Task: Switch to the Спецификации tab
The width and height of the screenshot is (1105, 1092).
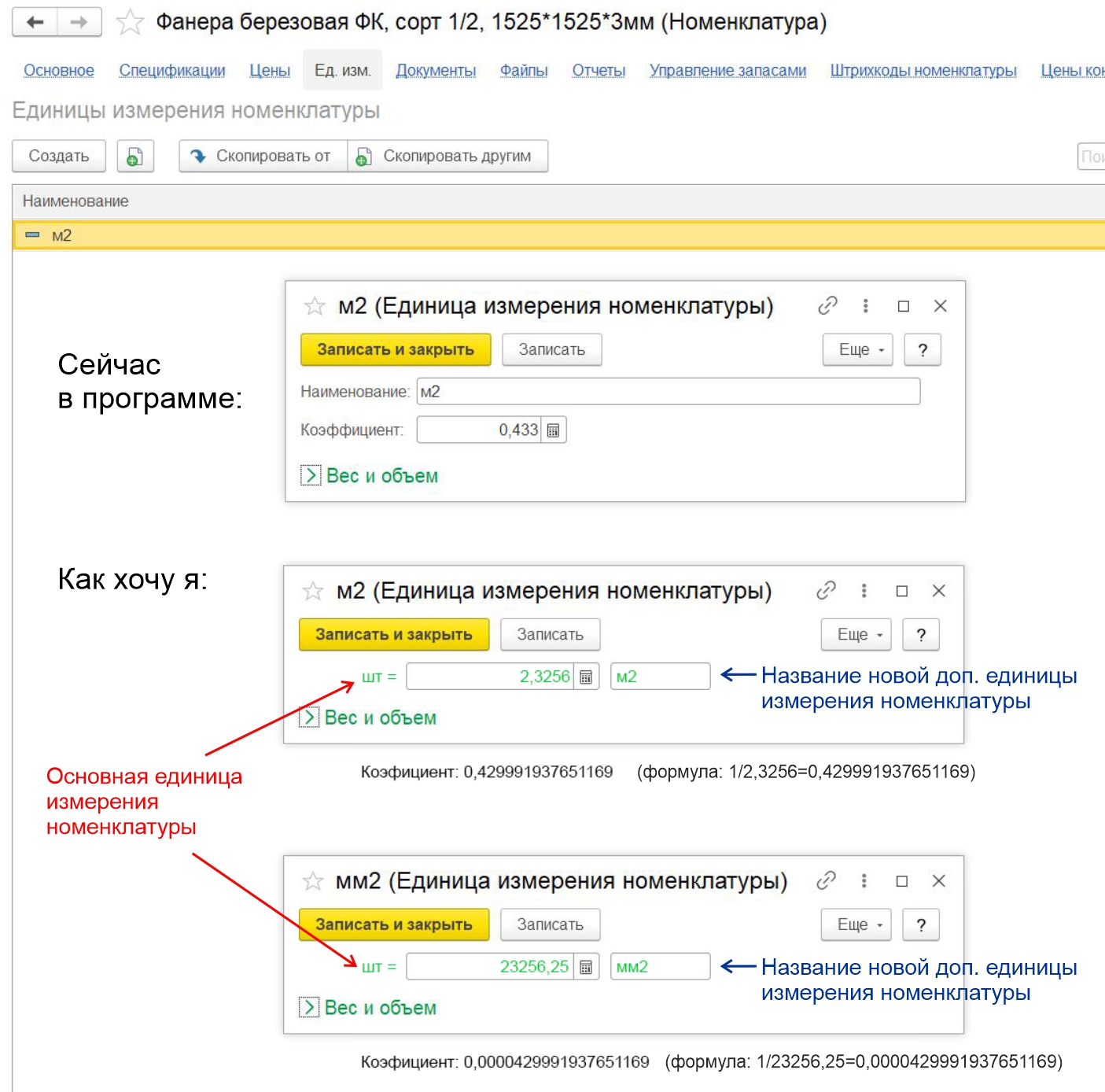Action: [172, 71]
